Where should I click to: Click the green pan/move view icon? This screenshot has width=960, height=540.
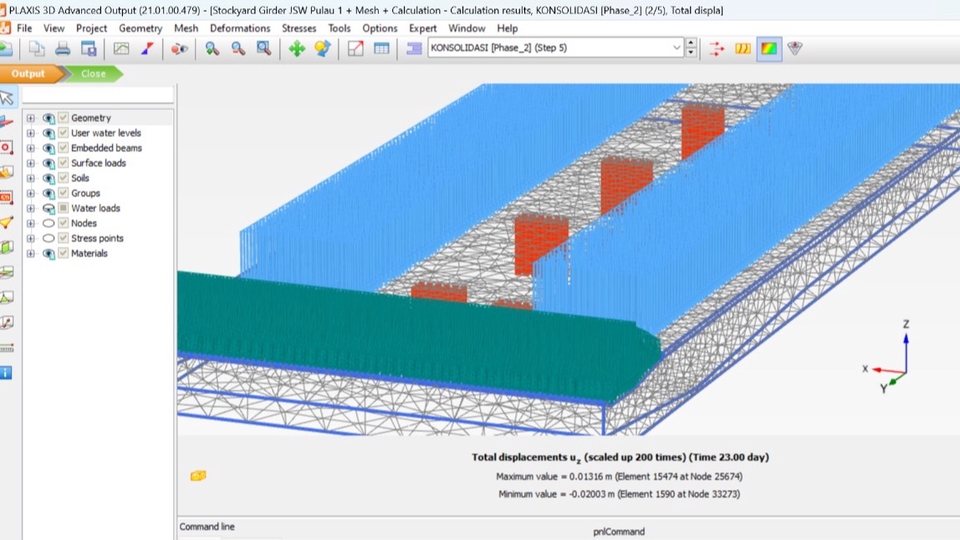(x=297, y=48)
